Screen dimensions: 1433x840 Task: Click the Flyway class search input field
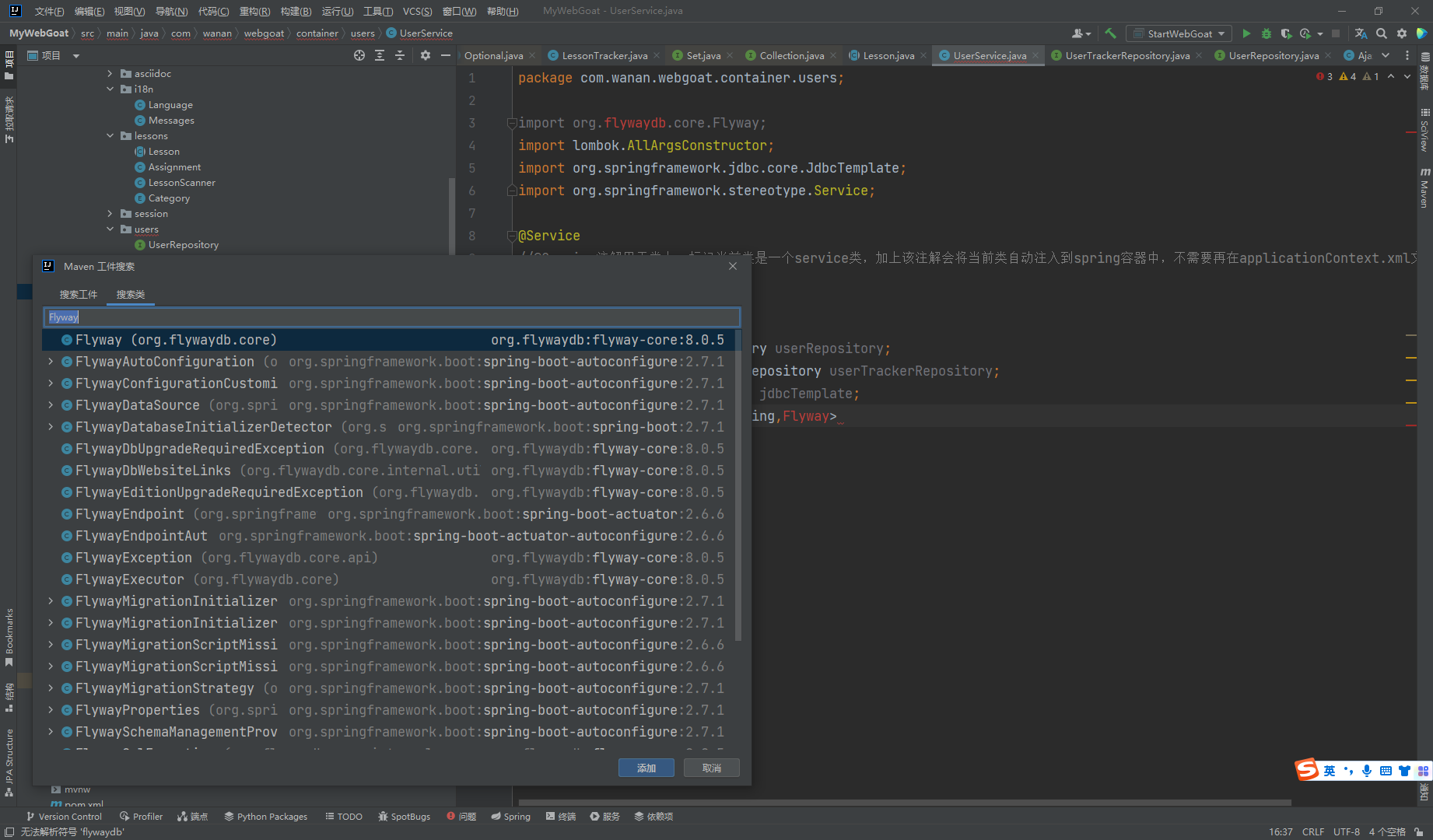(x=391, y=317)
